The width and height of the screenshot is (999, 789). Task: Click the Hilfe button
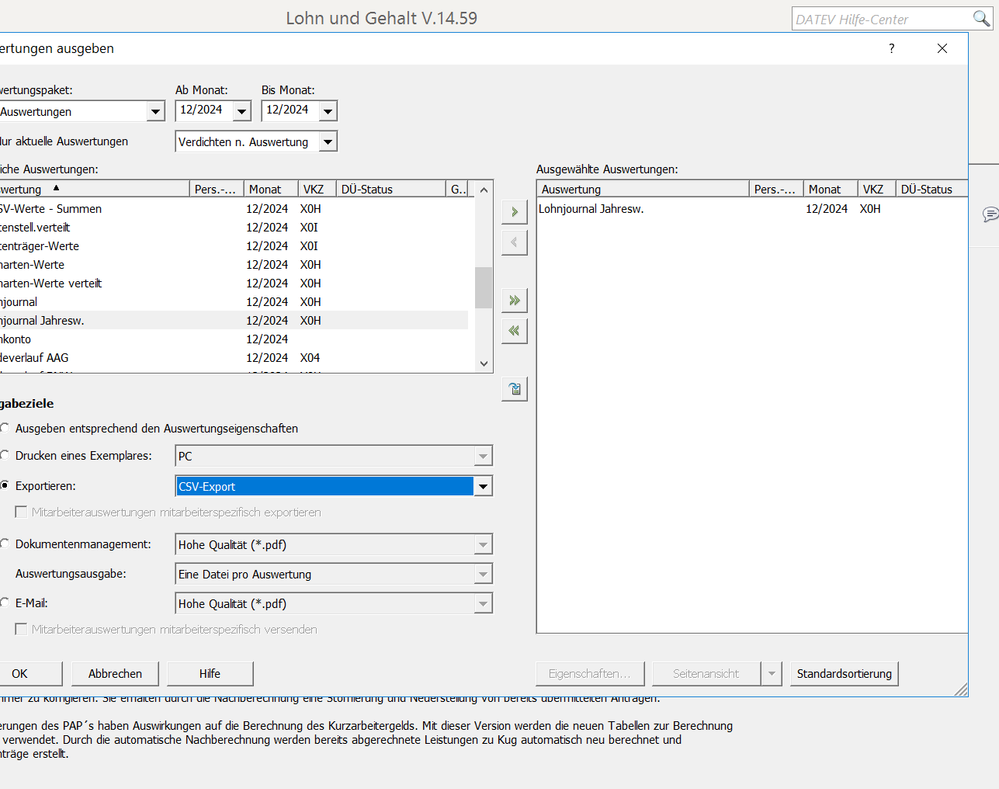[210, 674]
